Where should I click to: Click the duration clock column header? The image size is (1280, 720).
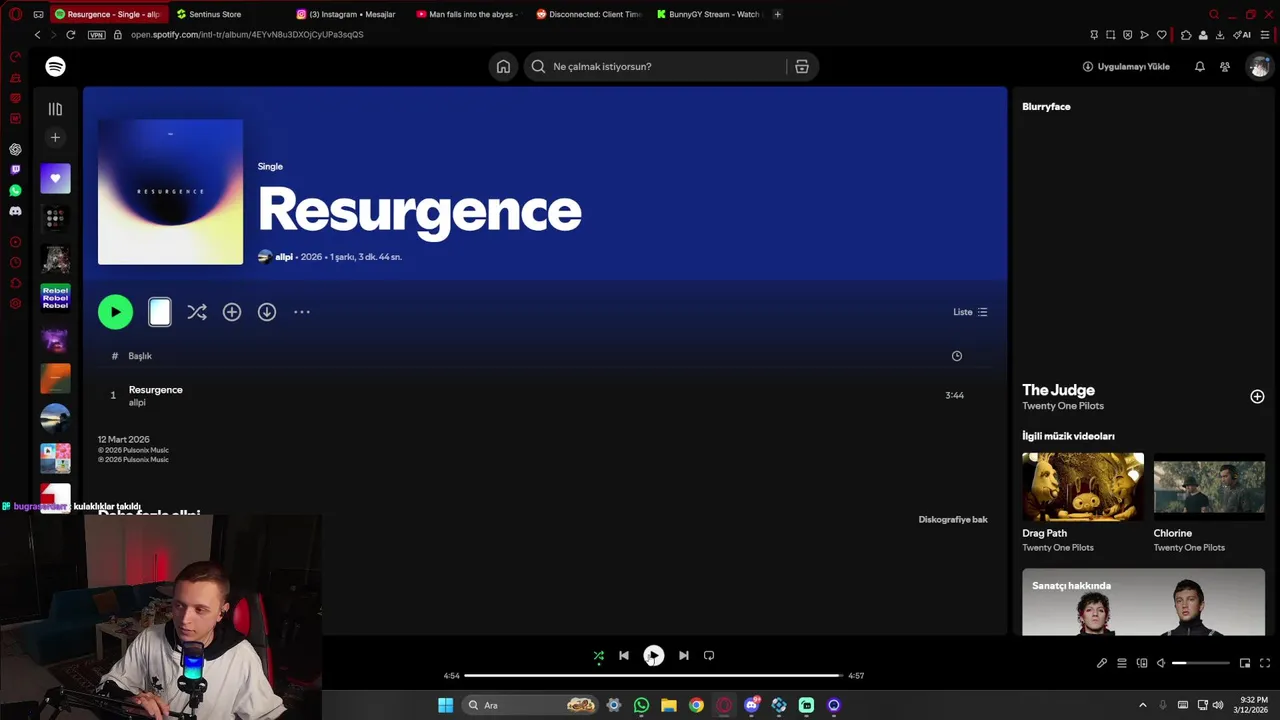coord(957,356)
